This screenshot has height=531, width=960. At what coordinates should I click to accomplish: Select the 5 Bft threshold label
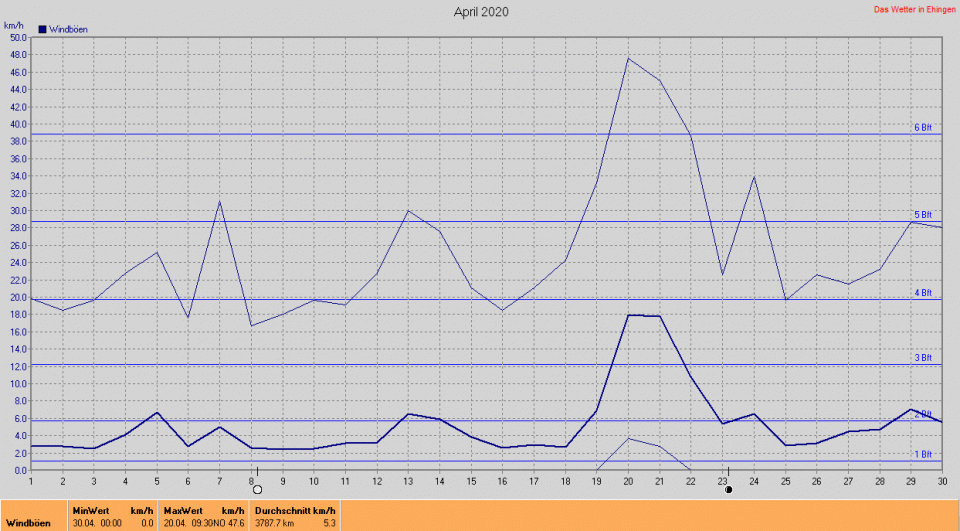coord(922,215)
